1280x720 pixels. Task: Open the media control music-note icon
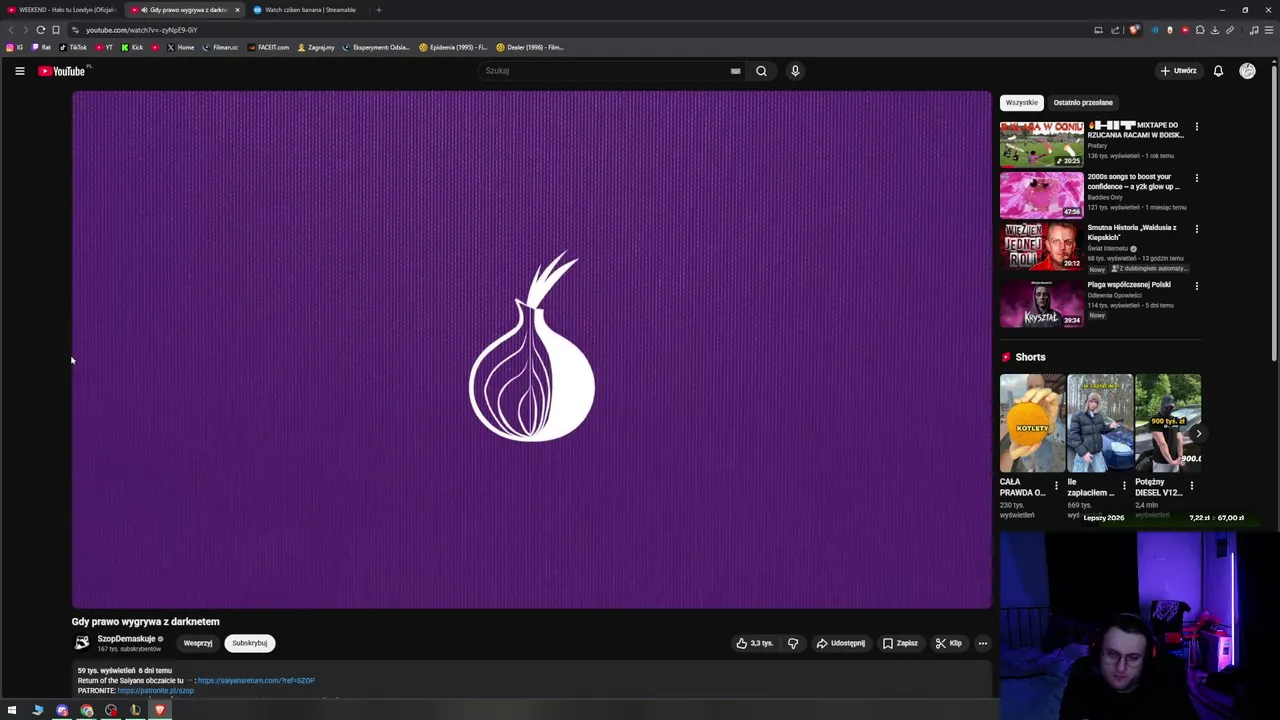[x=1254, y=30]
